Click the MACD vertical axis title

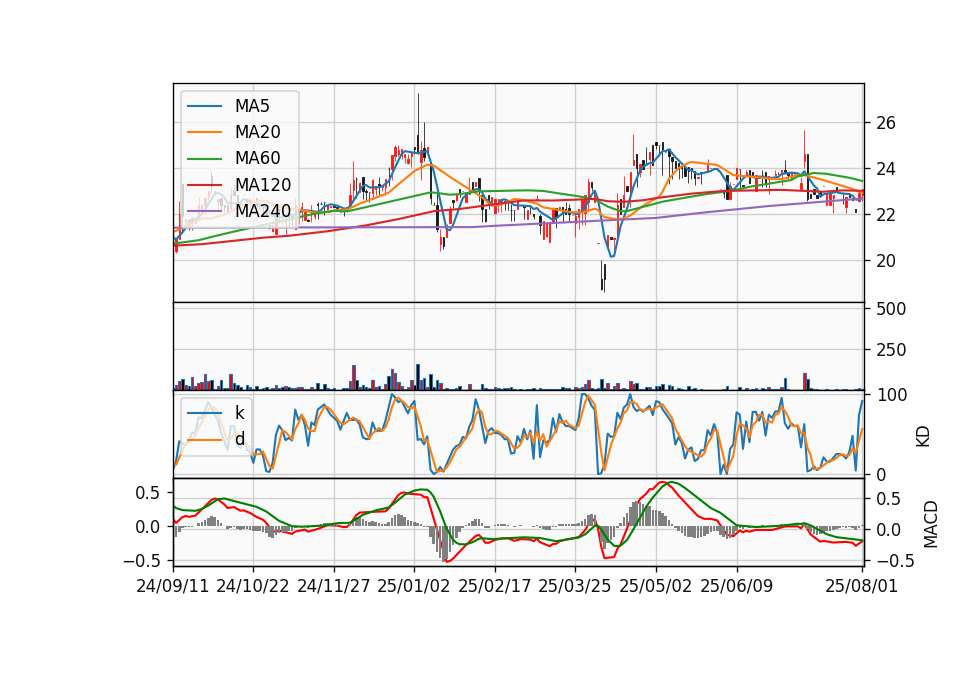(931, 524)
